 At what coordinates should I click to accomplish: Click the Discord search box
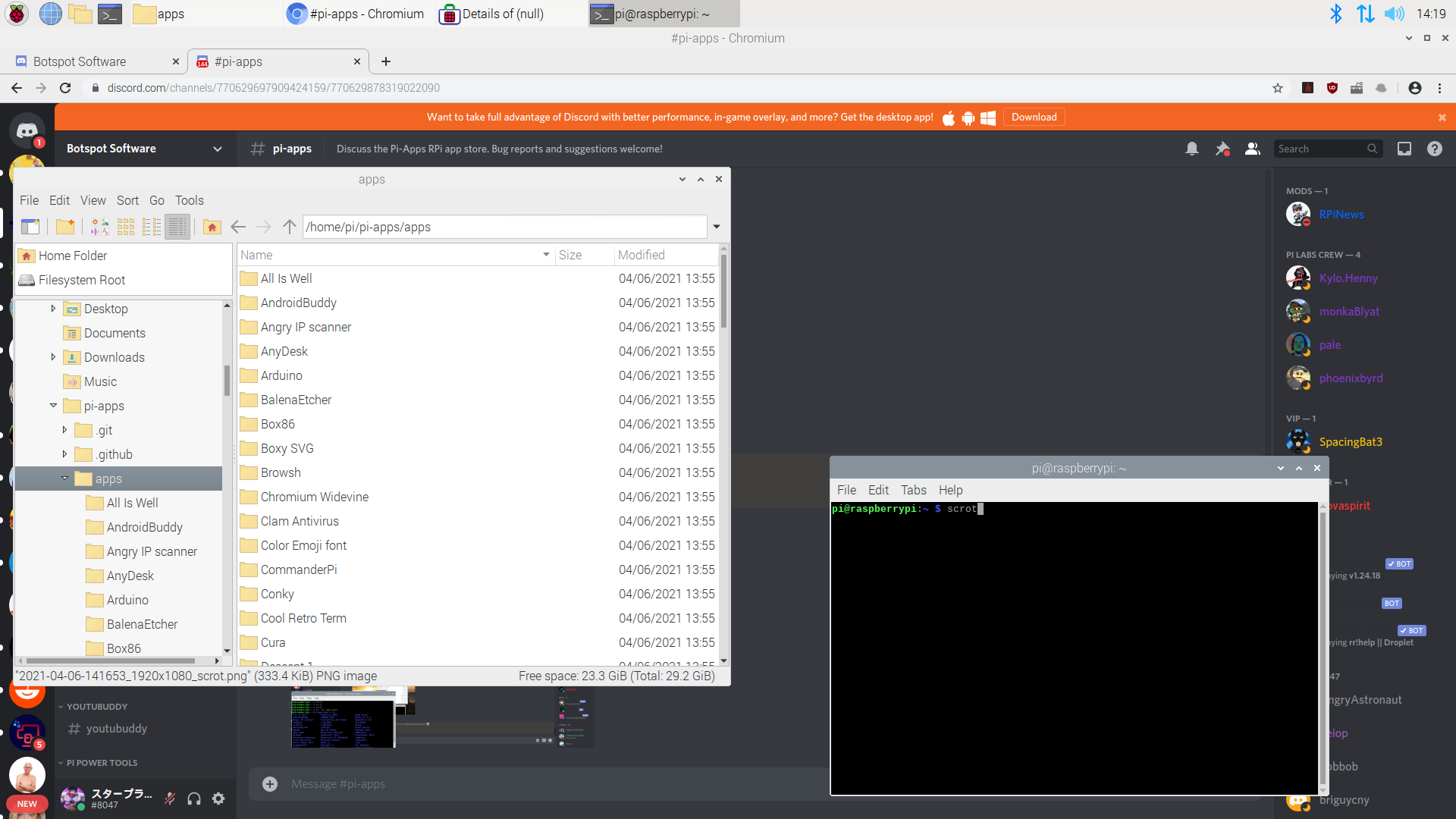coord(1327,149)
